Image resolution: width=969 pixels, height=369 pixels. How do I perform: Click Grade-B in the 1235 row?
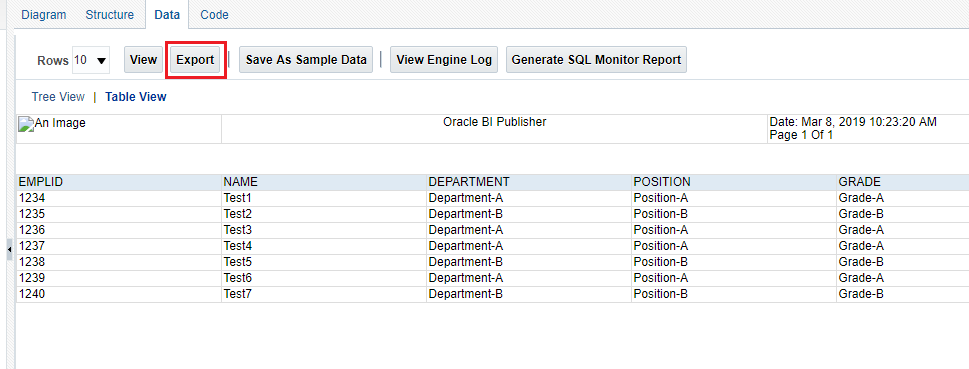click(903, 214)
